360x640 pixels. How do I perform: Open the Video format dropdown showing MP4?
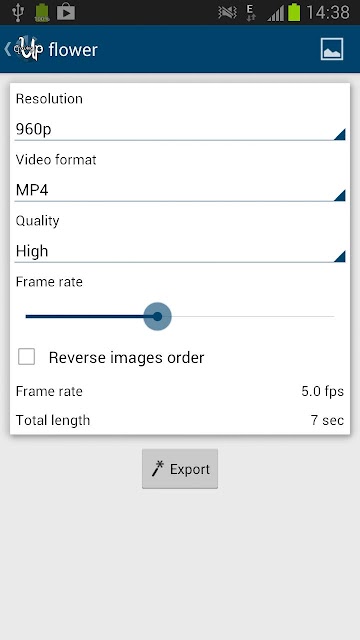tap(180, 191)
